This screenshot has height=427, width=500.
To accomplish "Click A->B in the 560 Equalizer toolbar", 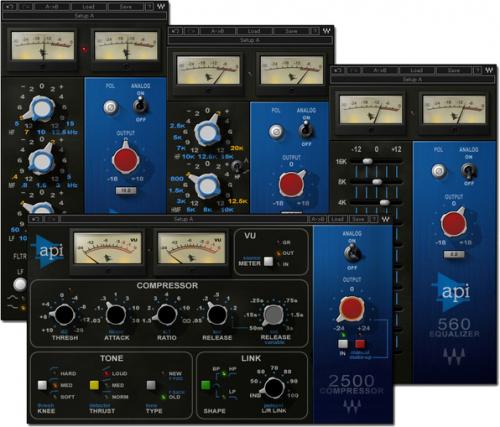I will pyautogui.click(x=380, y=70).
